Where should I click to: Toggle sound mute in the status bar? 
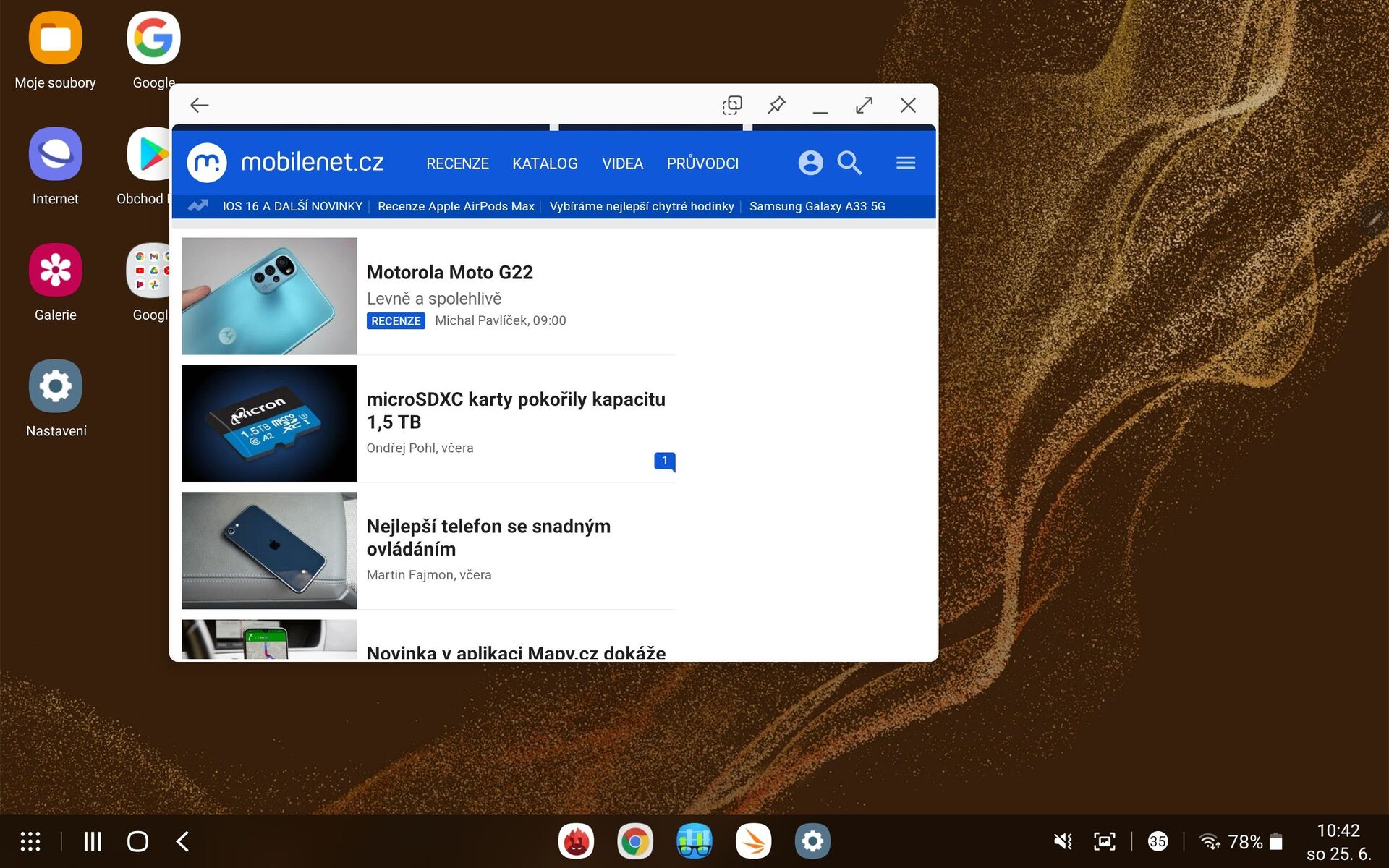pos(1062,841)
